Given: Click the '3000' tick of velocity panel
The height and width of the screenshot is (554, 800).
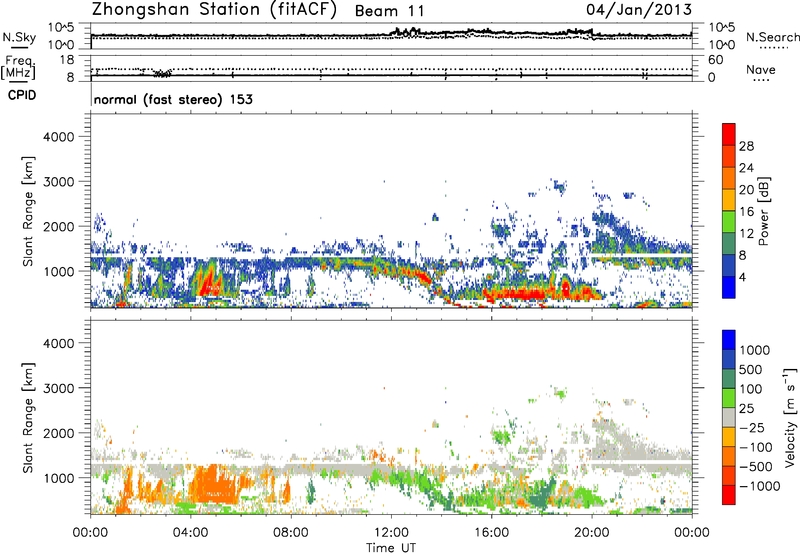Looking at the screenshot, I should tap(59, 388).
